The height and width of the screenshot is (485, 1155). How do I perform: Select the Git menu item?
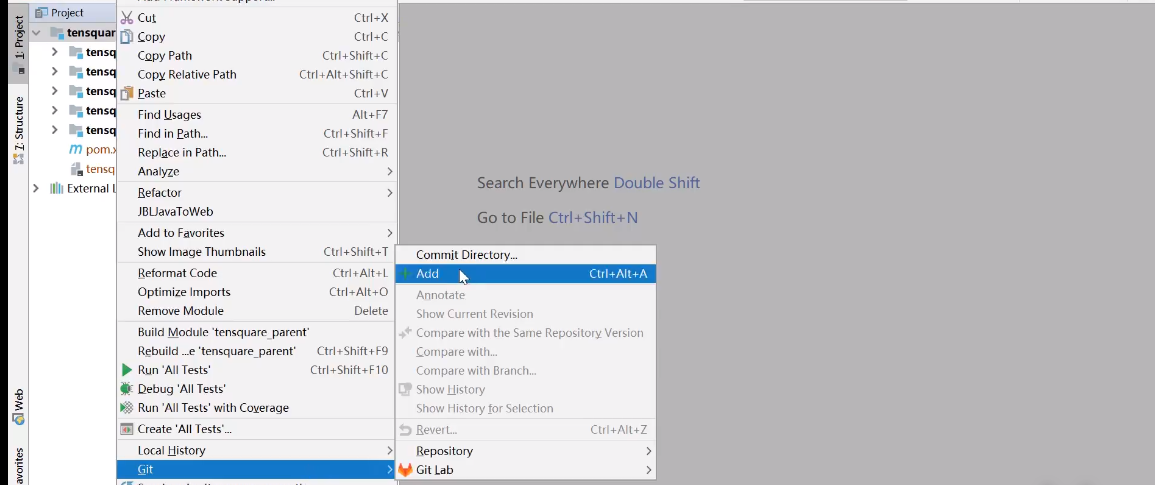tap(257, 470)
